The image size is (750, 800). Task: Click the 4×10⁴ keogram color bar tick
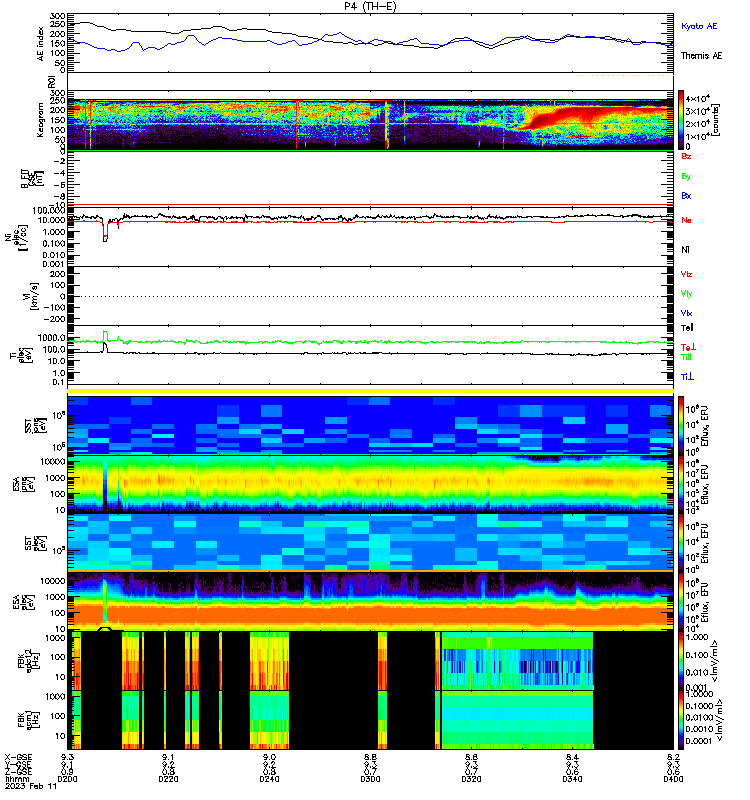[698, 99]
